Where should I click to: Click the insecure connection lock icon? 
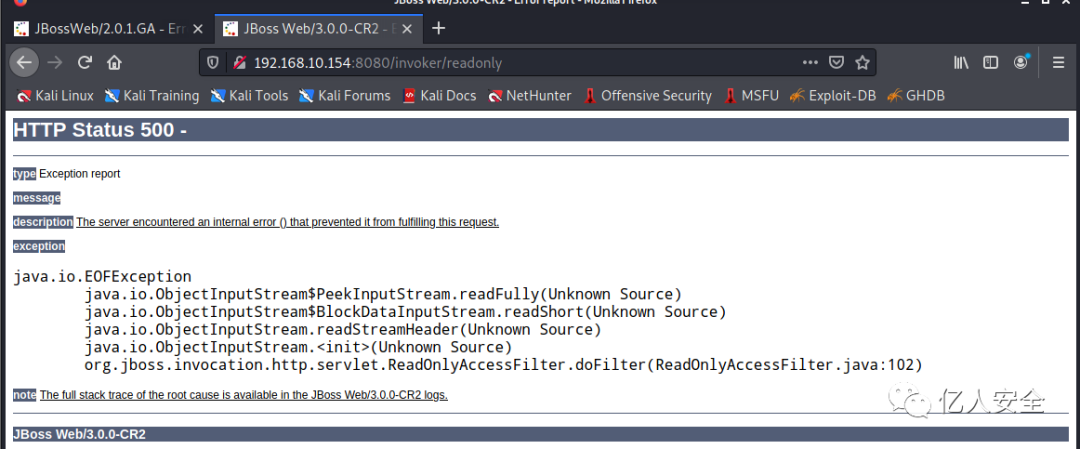click(239, 63)
